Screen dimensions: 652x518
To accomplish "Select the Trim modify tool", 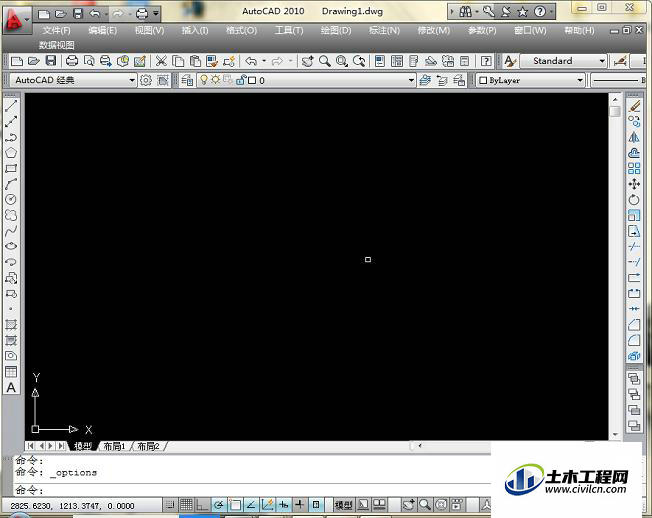I will pos(634,247).
